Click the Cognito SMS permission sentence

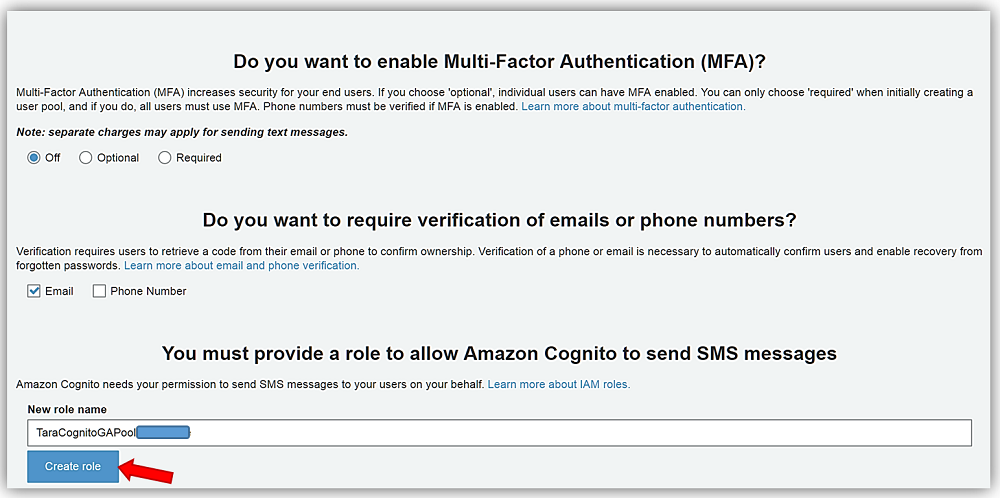[250, 384]
